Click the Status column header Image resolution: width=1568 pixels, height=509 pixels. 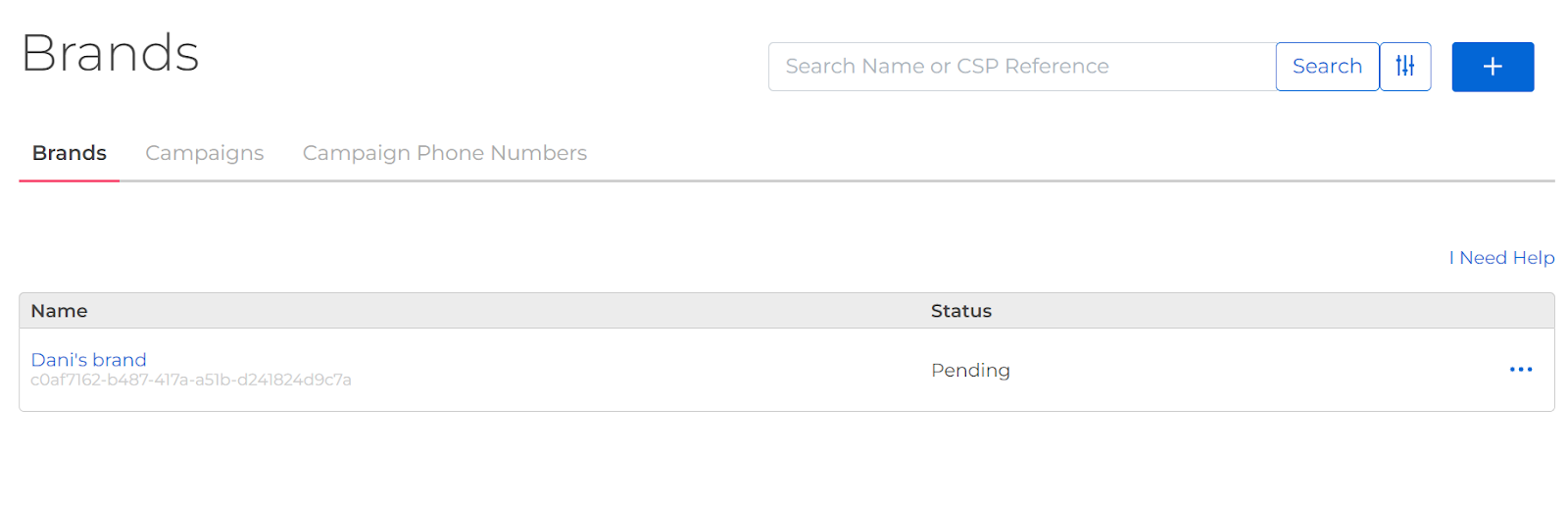click(961, 311)
